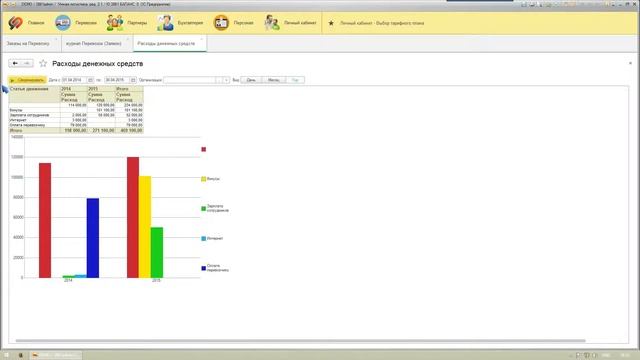The width and height of the screenshot is (640, 360).
Task: Open calendar picker for start date
Action: point(90,80)
